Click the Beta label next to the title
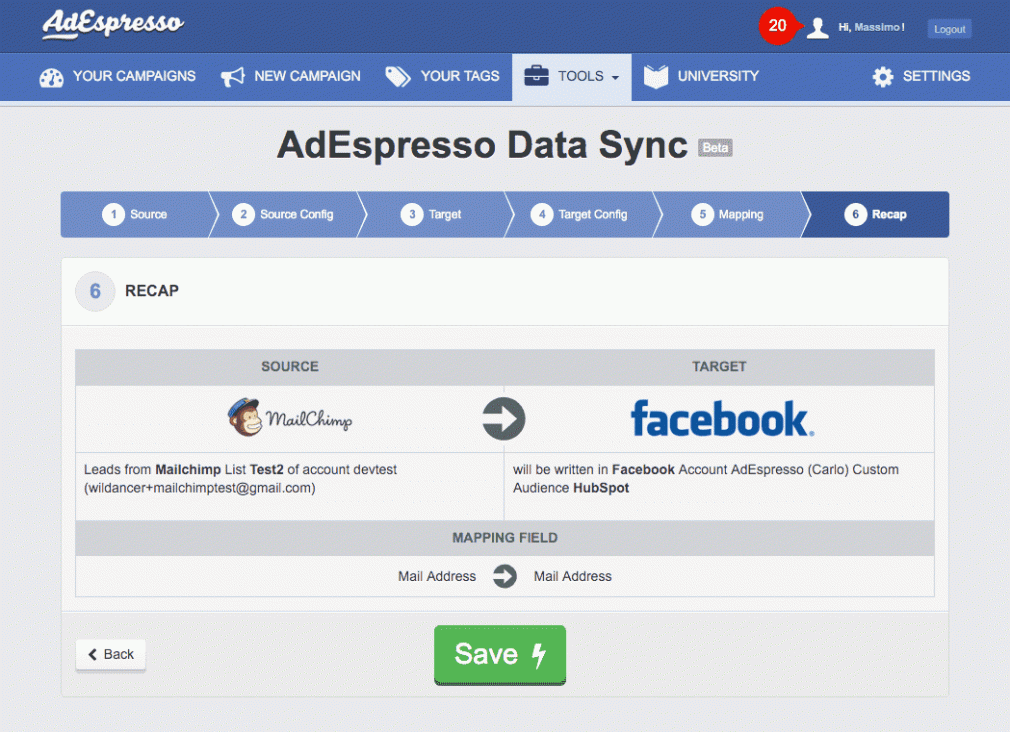Screen dimensions: 1010x732 coord(715,147)
